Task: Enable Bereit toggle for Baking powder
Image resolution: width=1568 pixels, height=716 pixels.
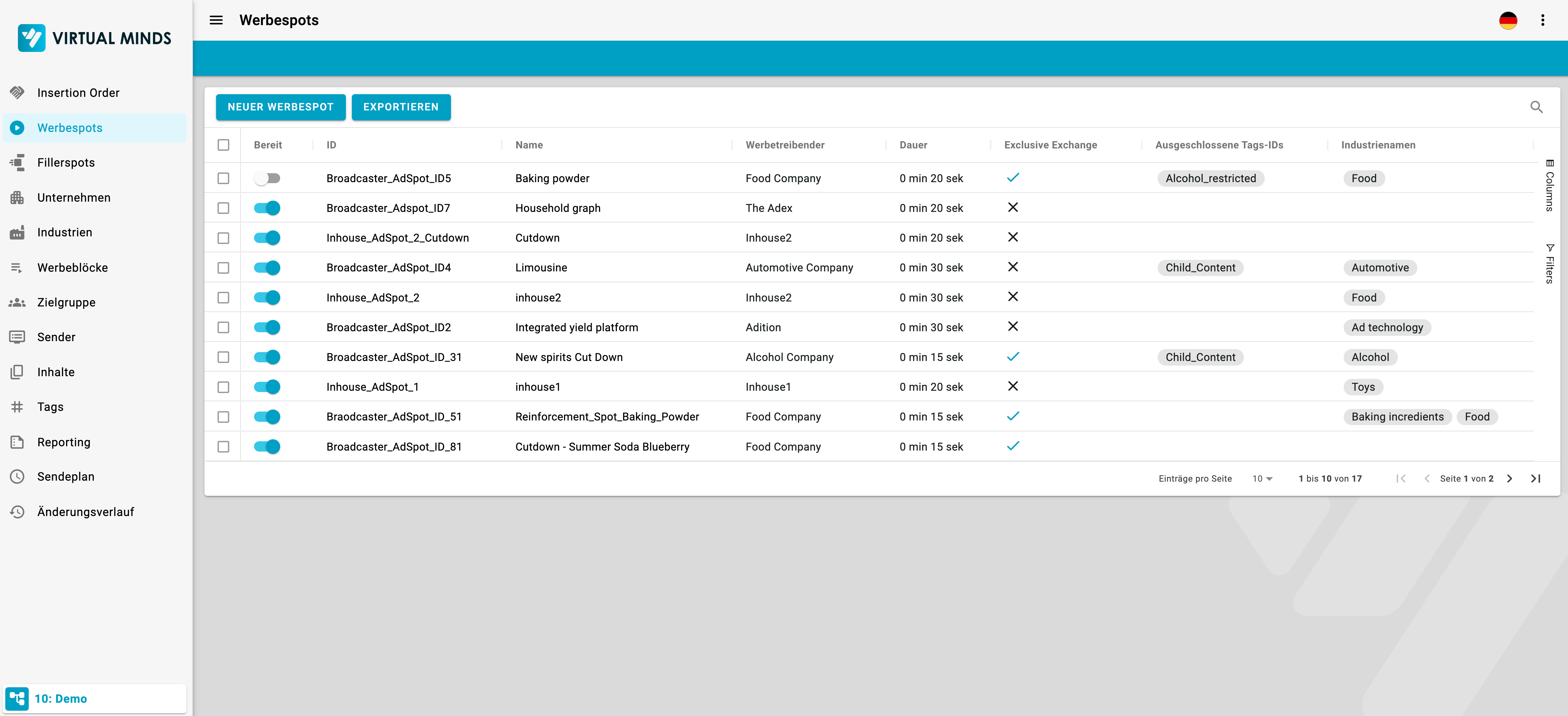Action: point(267,179)
